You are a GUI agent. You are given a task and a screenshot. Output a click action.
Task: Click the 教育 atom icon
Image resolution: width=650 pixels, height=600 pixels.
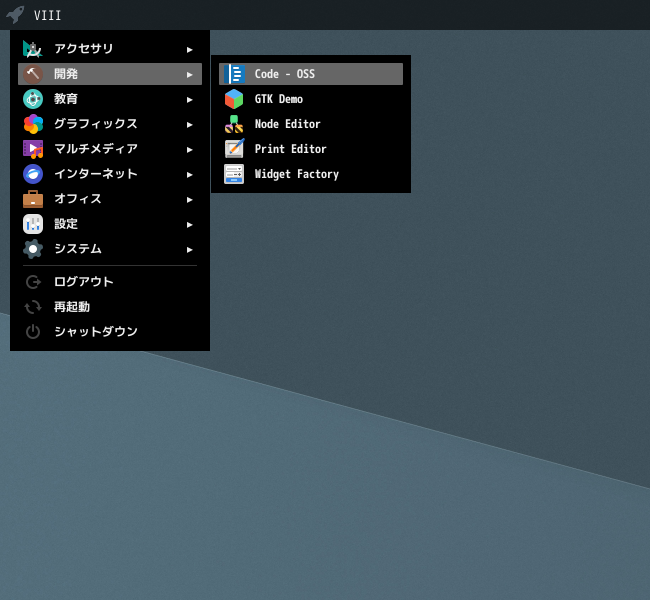33,99
